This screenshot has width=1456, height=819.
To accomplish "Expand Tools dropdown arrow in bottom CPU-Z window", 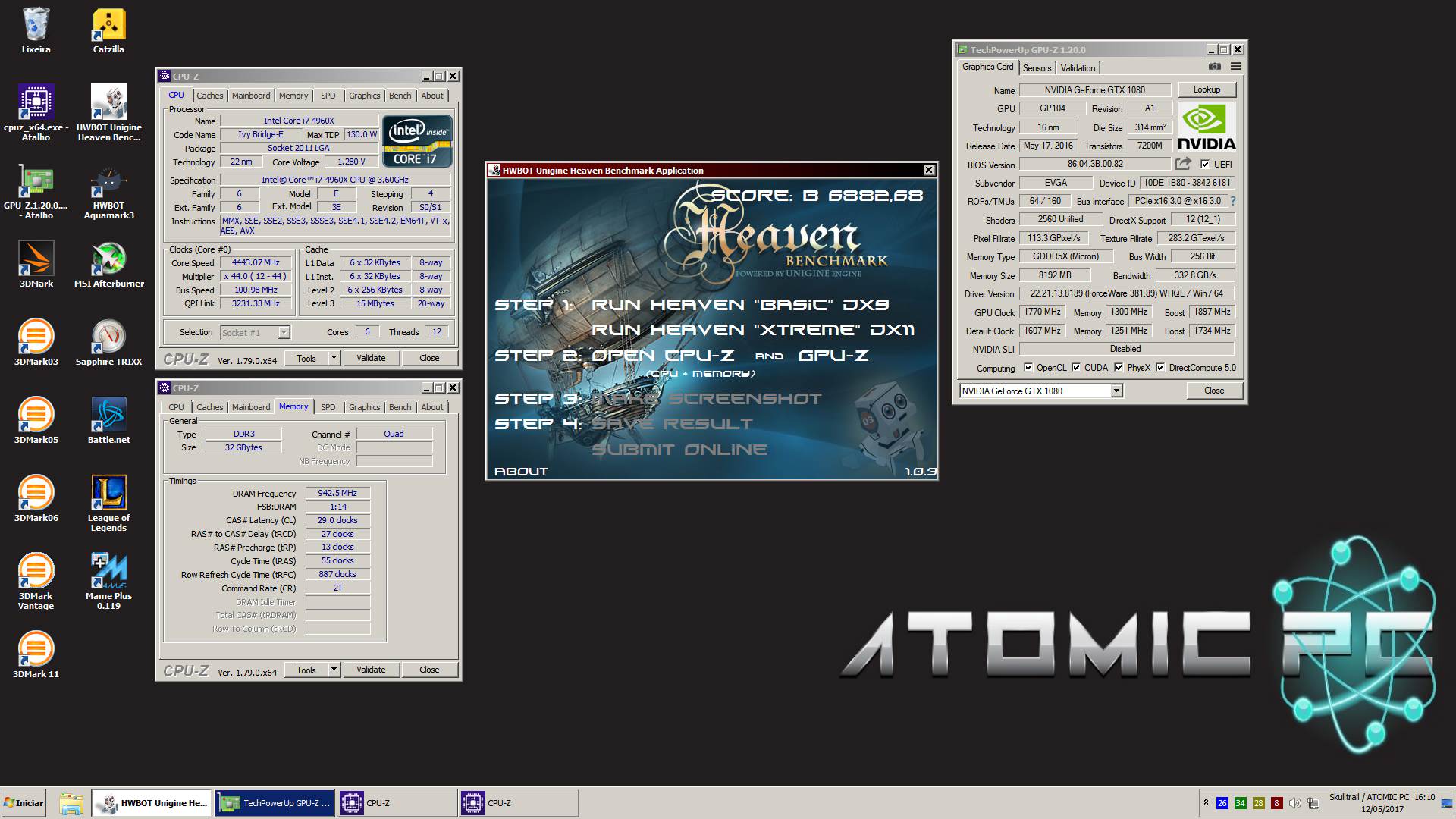I will pos(333,670).
